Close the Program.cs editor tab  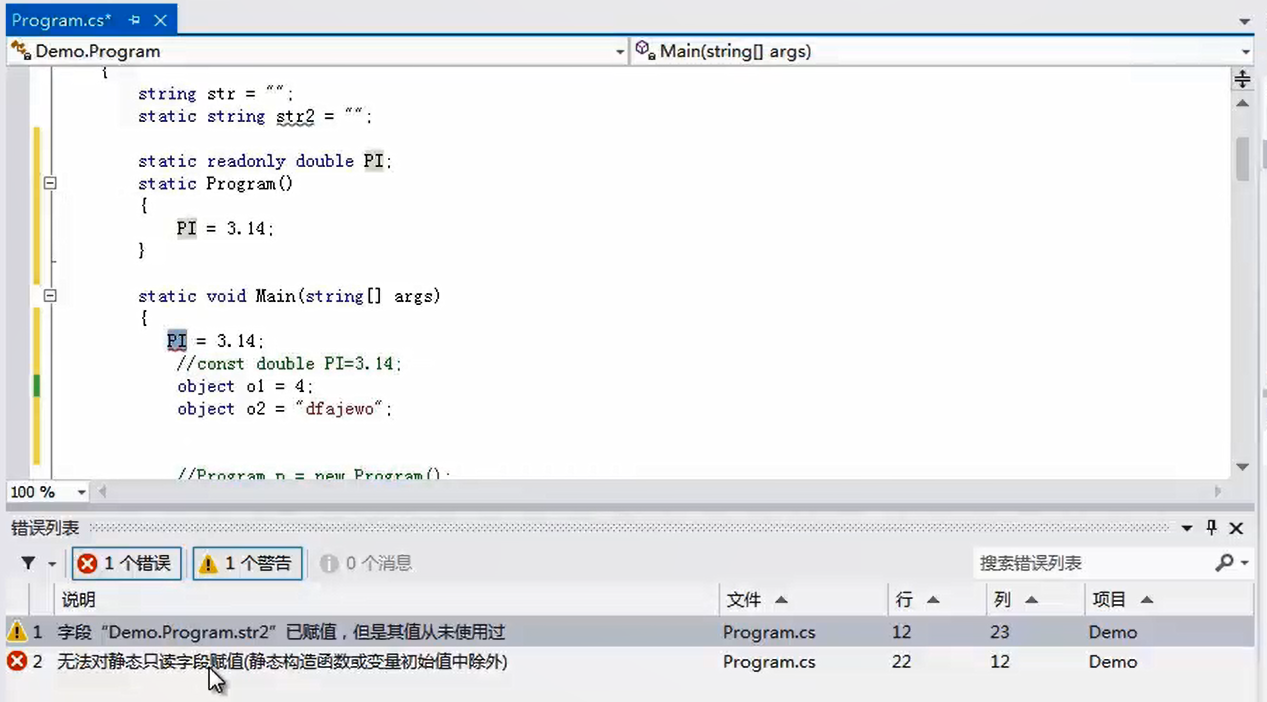[160, 20]
